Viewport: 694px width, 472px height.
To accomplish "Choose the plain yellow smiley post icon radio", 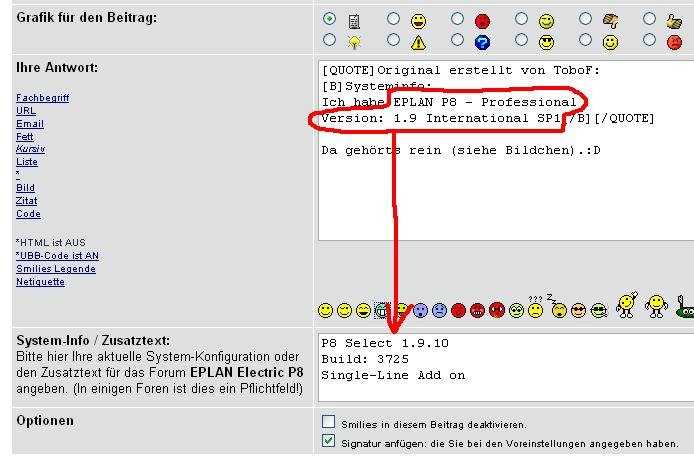I will tap(586, 40).
